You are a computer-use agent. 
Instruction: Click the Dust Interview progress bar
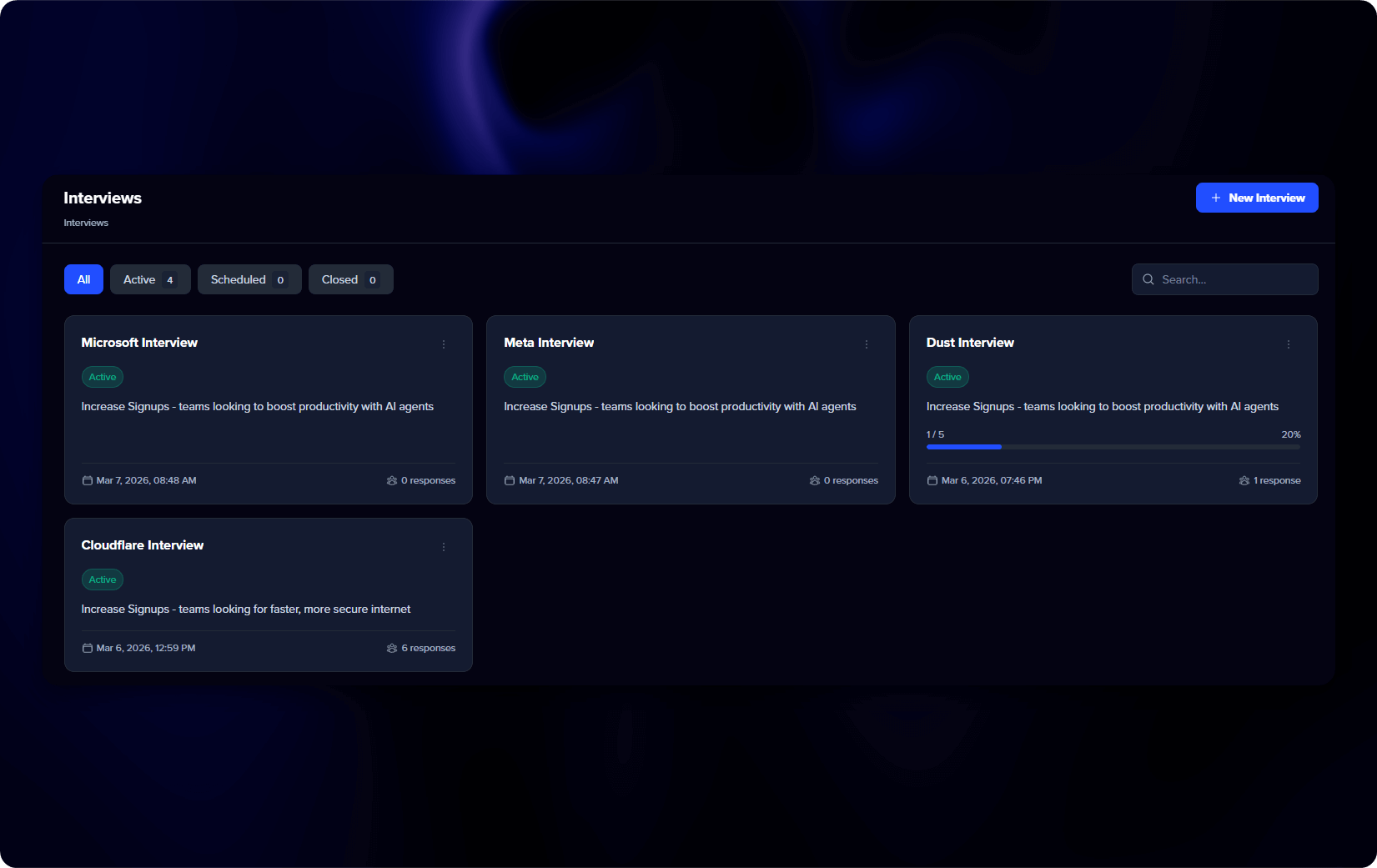(x=1113, y=447)
